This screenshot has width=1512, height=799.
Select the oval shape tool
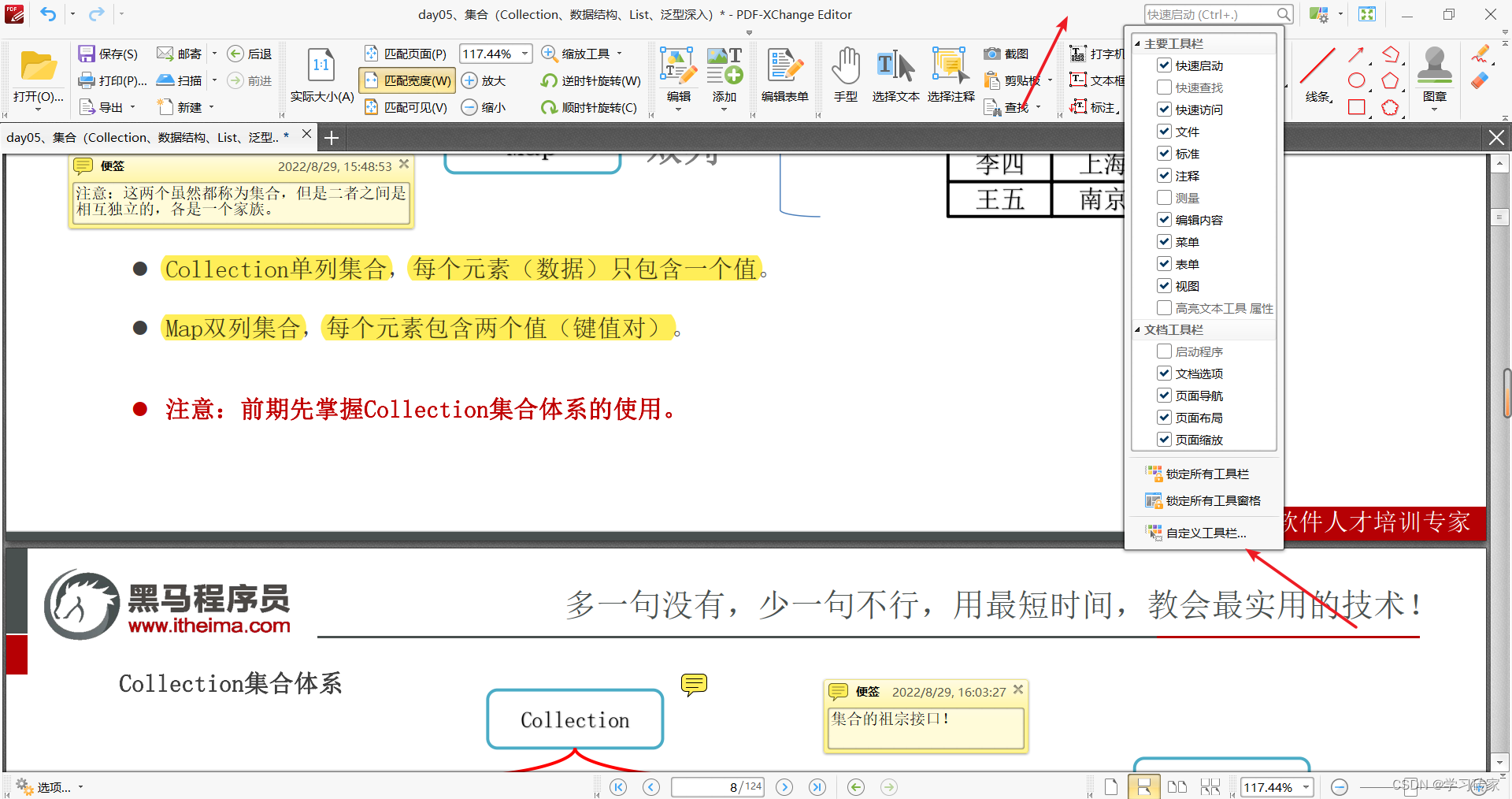[x=1356, y=80]
